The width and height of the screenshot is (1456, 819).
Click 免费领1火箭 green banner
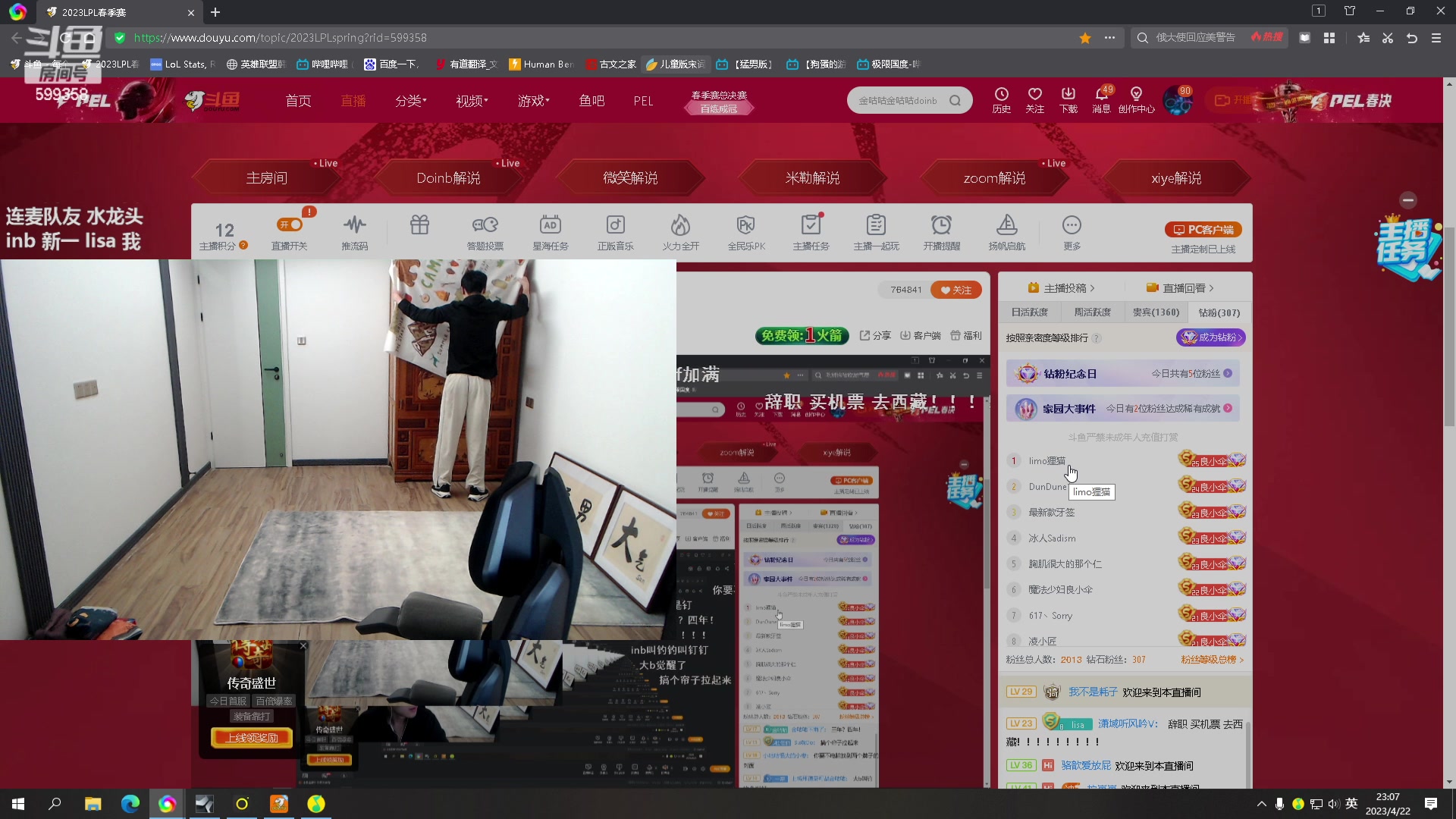[x=802, y=335]
